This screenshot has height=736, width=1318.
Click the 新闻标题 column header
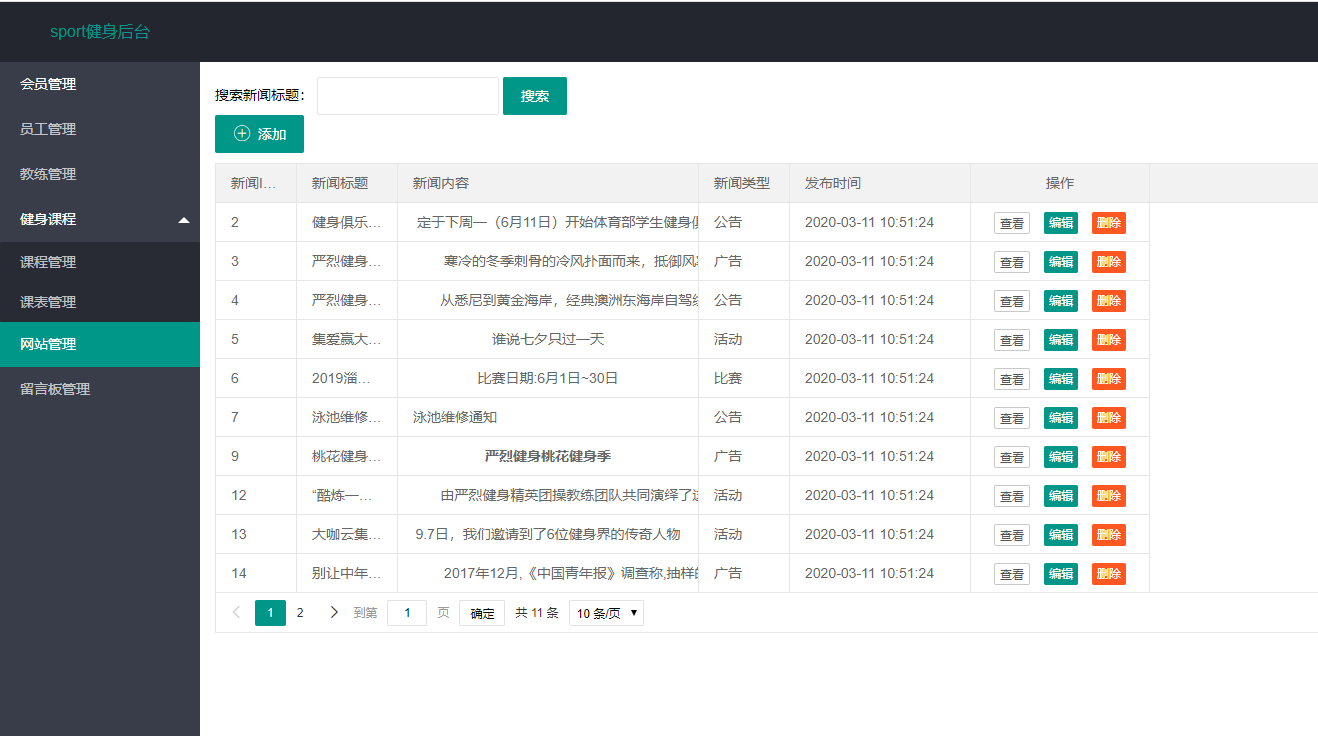click(x=347, y=183)
